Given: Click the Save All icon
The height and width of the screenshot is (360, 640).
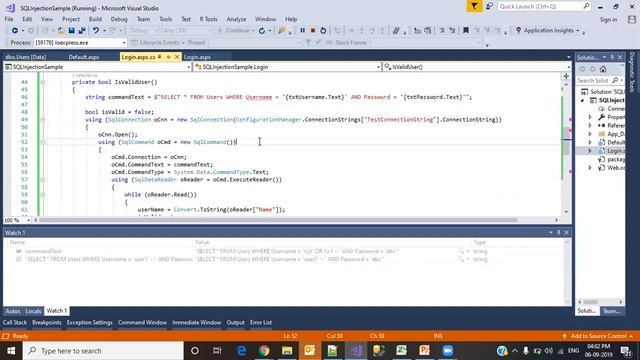Looking at the screenshot, I should [x=82, y=31].
